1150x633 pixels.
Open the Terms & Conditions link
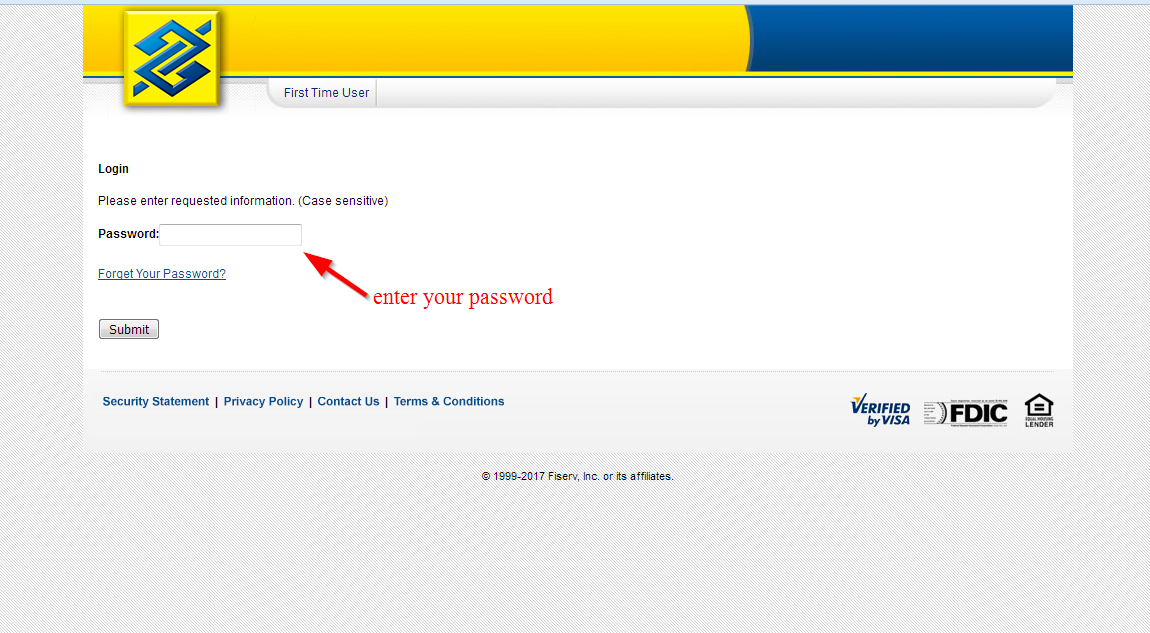[x=449, y=401]
